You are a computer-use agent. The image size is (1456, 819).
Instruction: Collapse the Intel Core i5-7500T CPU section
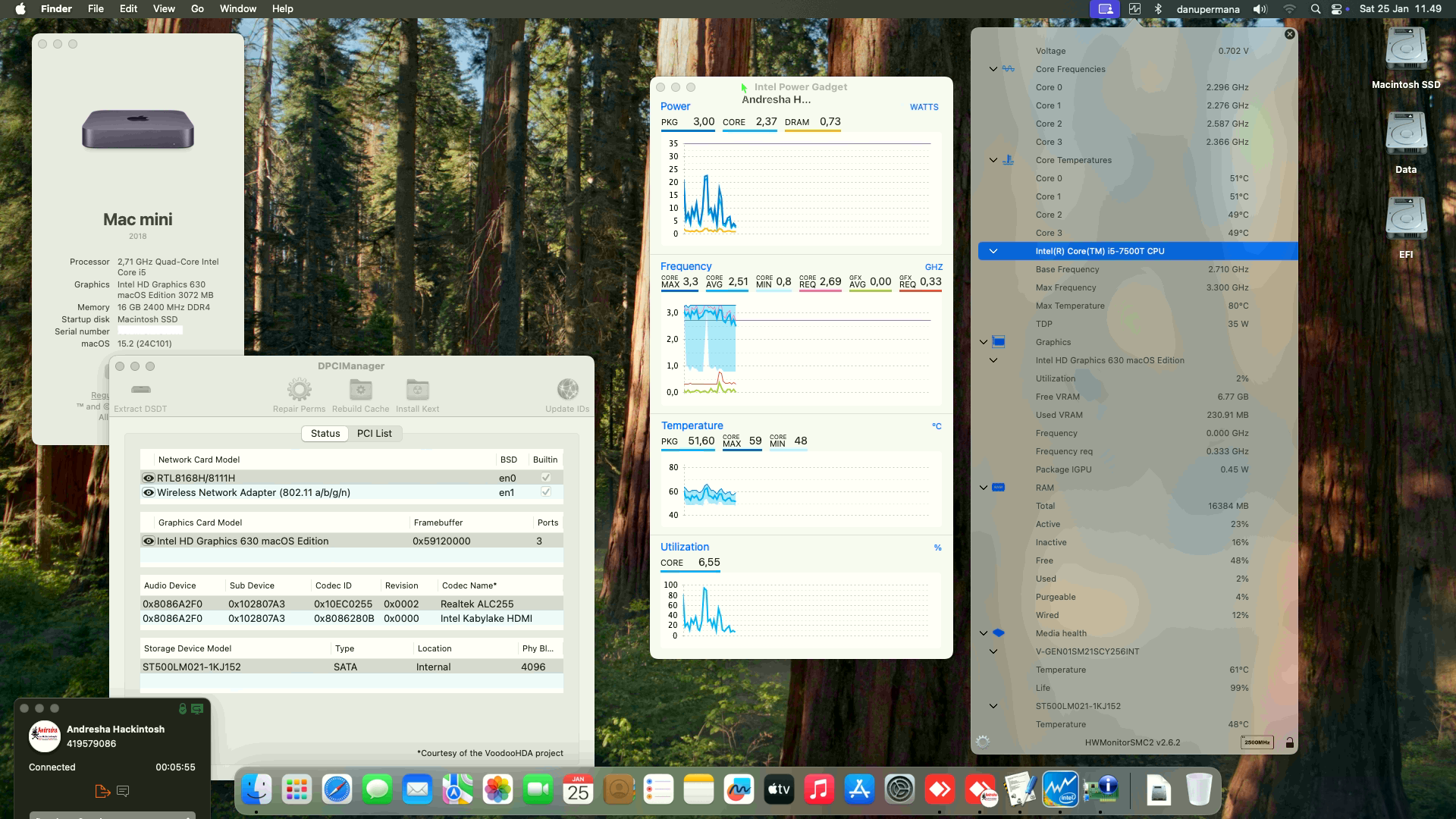pos(993,250)
